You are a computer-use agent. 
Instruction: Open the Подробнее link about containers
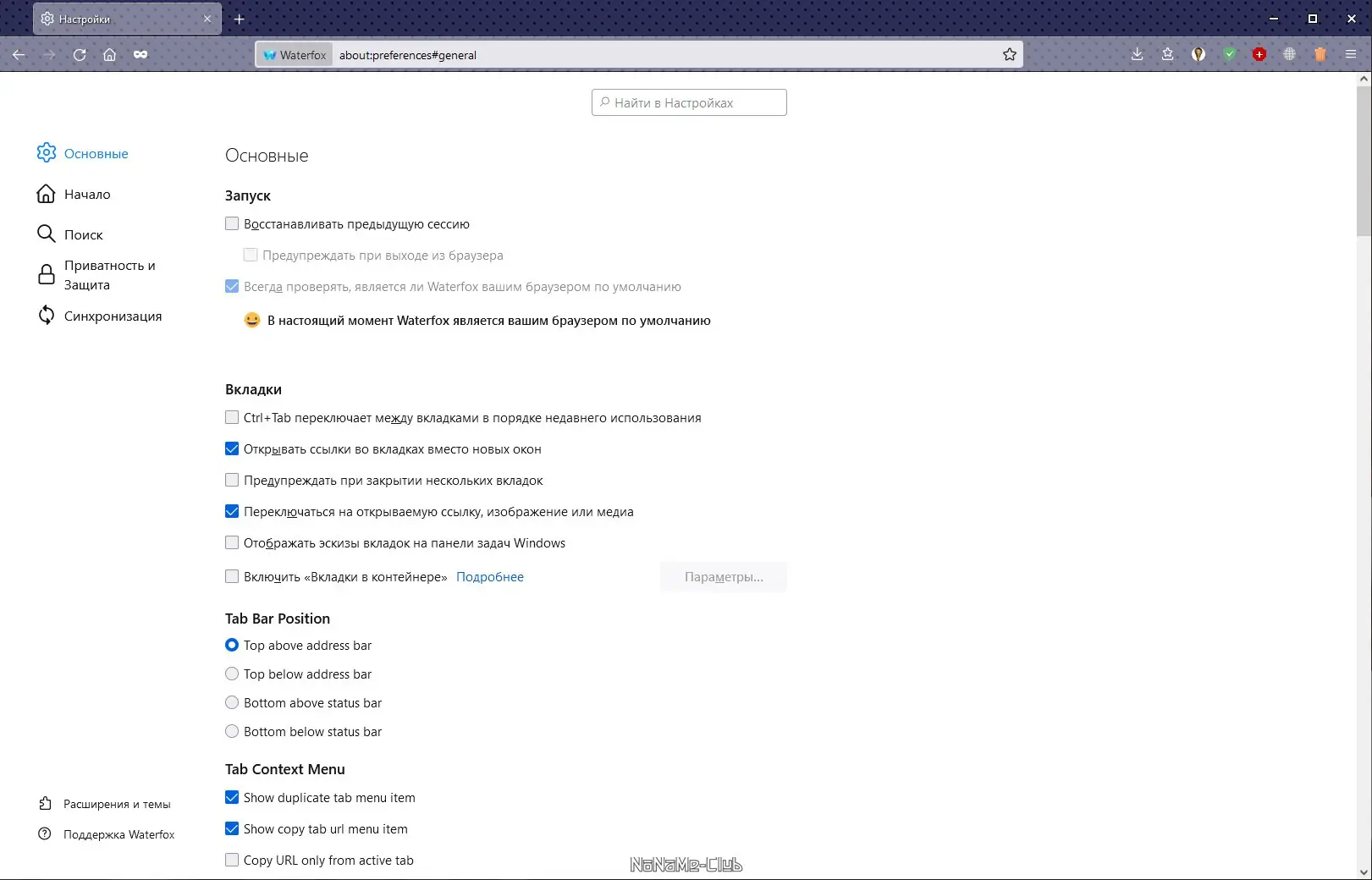tap(490, 577)
